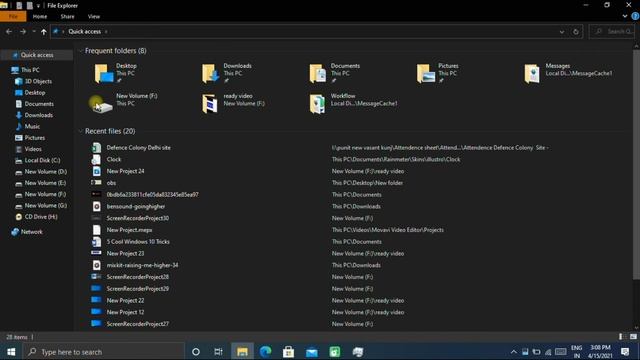Go up one folder level arrow
640x360 pixels.
(44, 31)
